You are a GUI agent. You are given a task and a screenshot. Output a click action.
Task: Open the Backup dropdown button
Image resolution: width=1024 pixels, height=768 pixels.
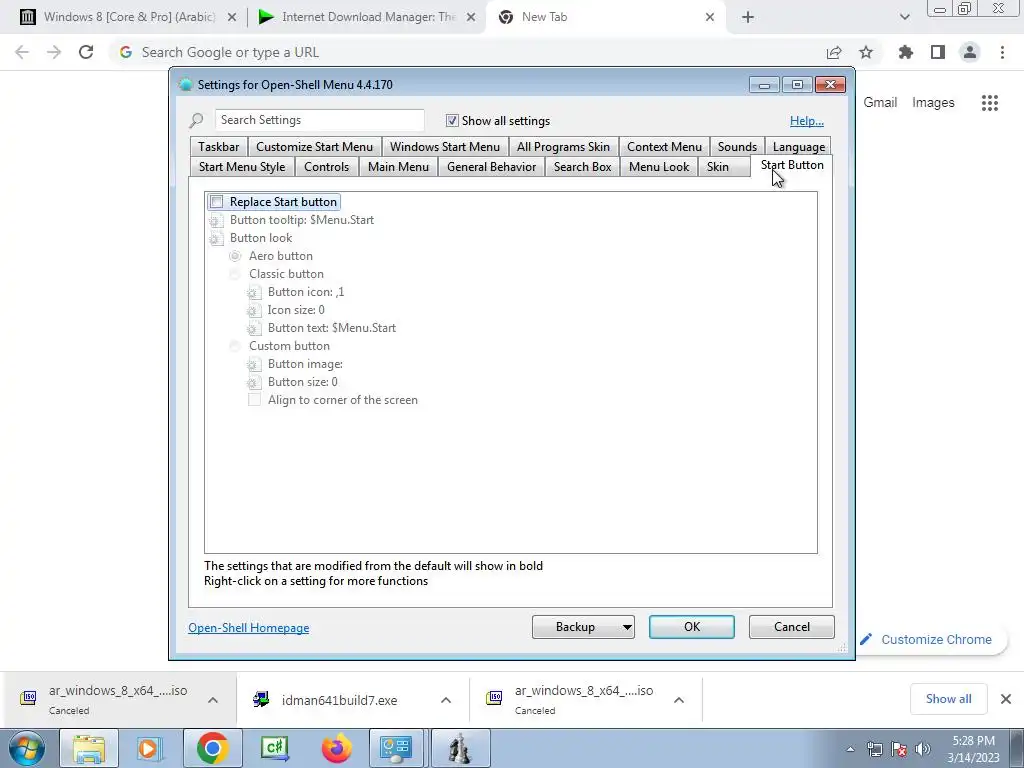point(583,627)
